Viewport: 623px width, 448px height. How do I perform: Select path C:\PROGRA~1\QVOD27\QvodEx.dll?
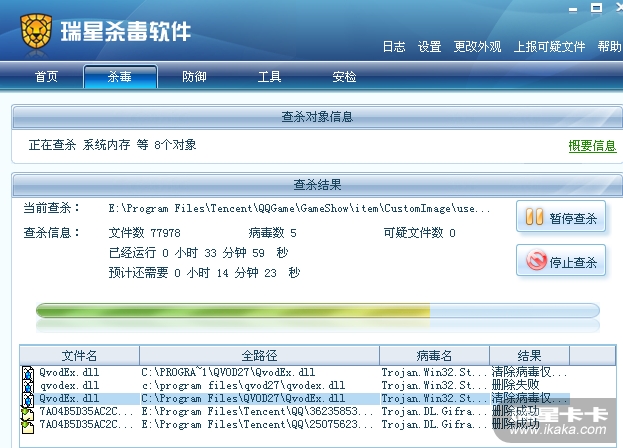point(228,373)
